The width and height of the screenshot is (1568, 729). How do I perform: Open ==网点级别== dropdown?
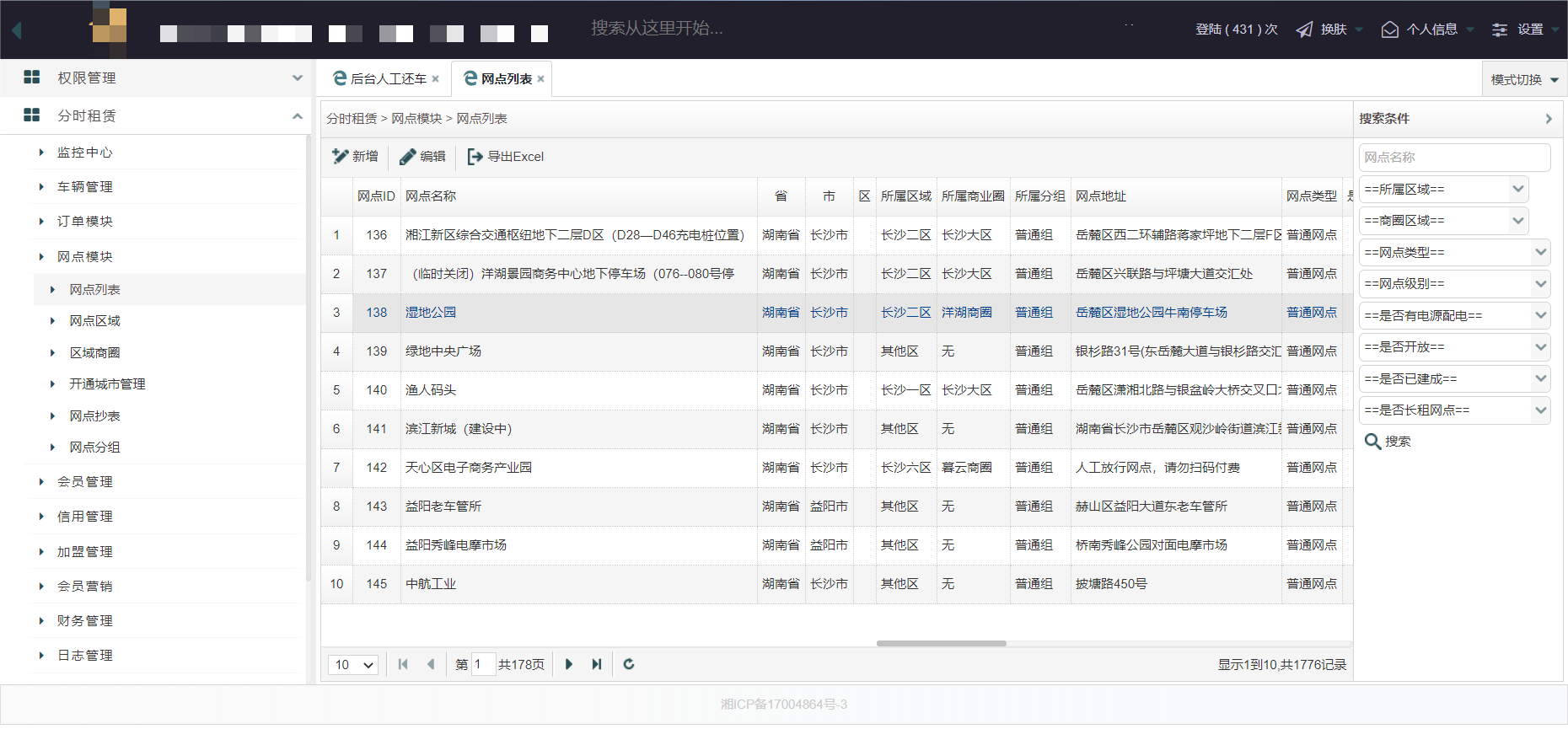1454,284
